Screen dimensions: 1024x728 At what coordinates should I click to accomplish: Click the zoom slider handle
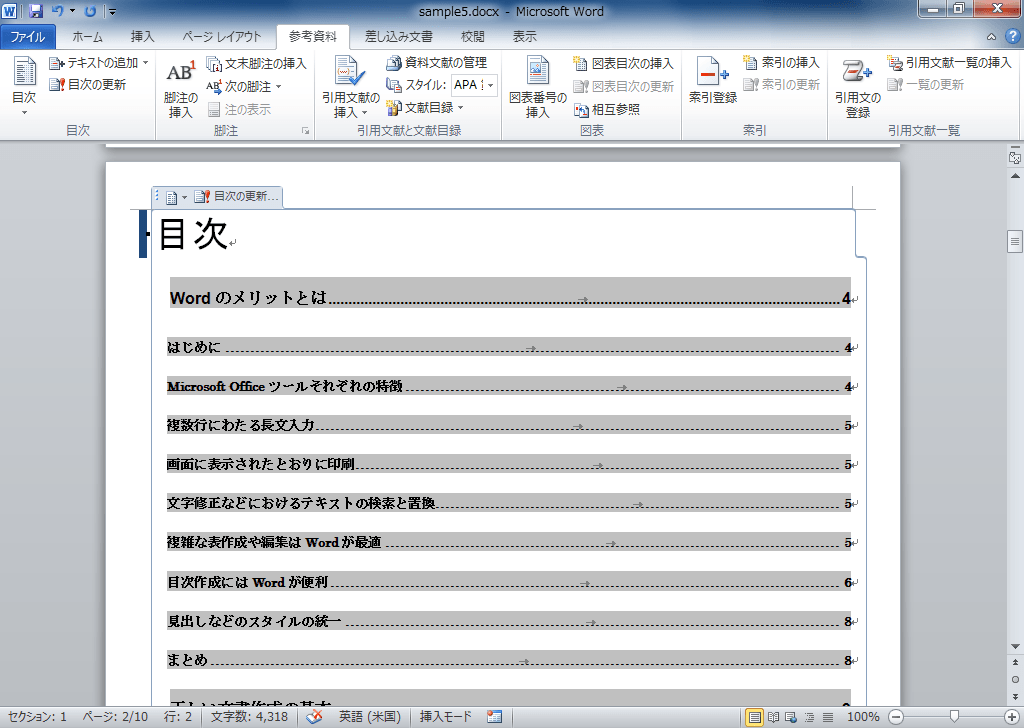954,717
